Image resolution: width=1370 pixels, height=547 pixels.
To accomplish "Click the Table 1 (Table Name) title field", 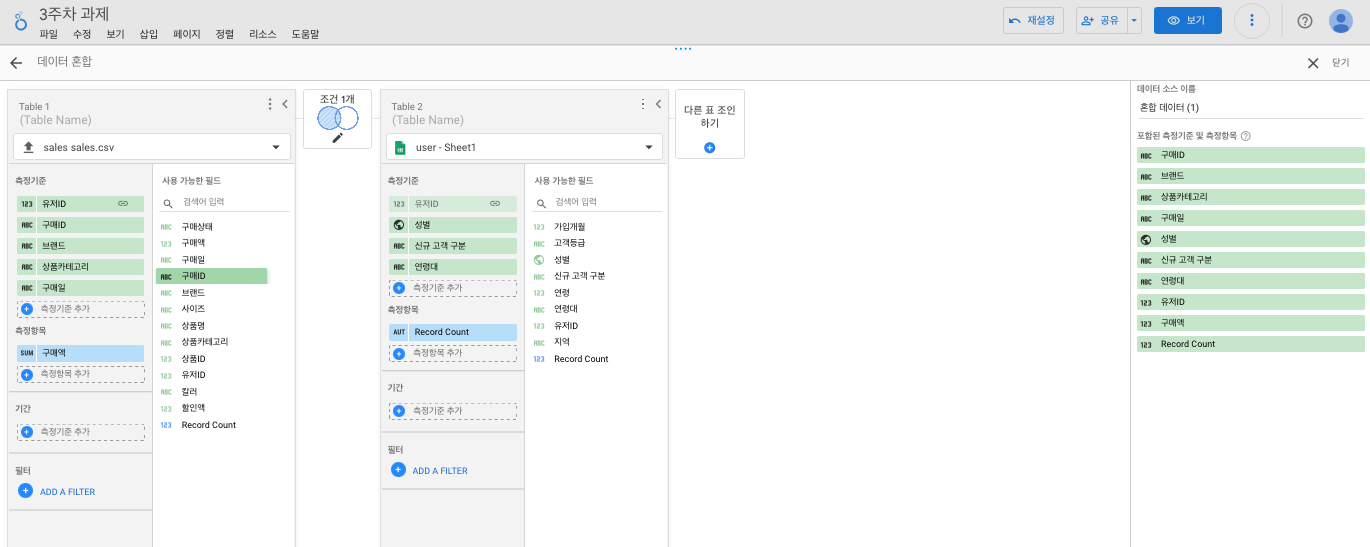I will click(x=55, y=120).
